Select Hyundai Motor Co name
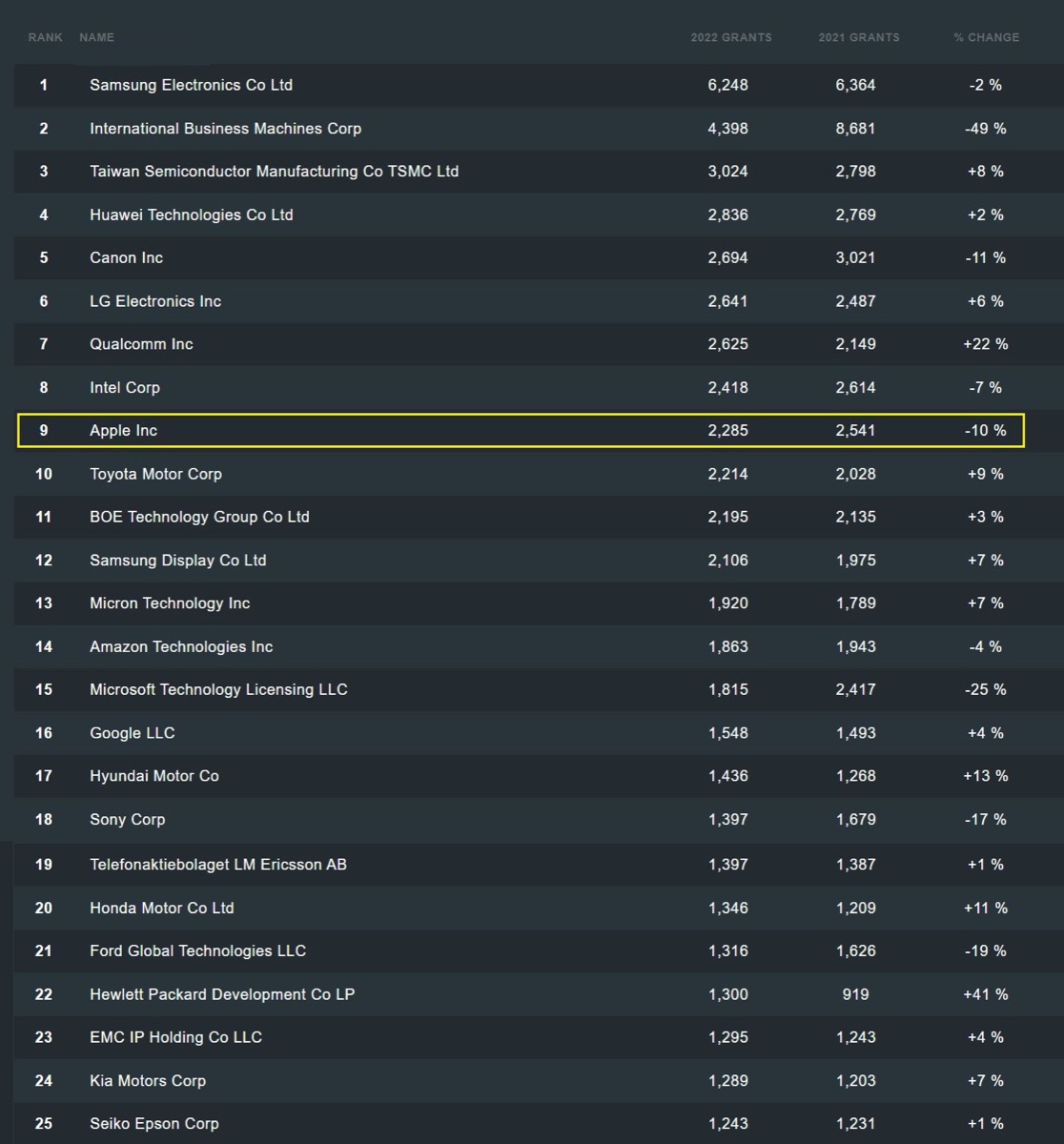This screenshot has height=1144, width=1064. (x=154, y=776)
